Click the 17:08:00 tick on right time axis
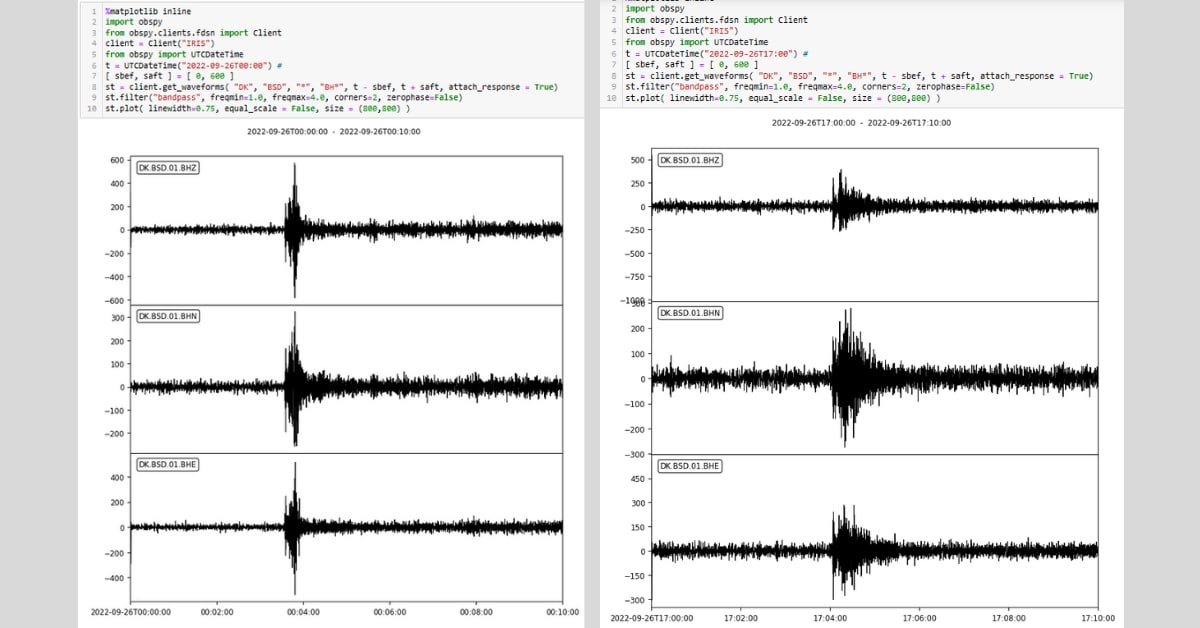The height and width of the screenshot is (628, 1200). pos(1009,617)
